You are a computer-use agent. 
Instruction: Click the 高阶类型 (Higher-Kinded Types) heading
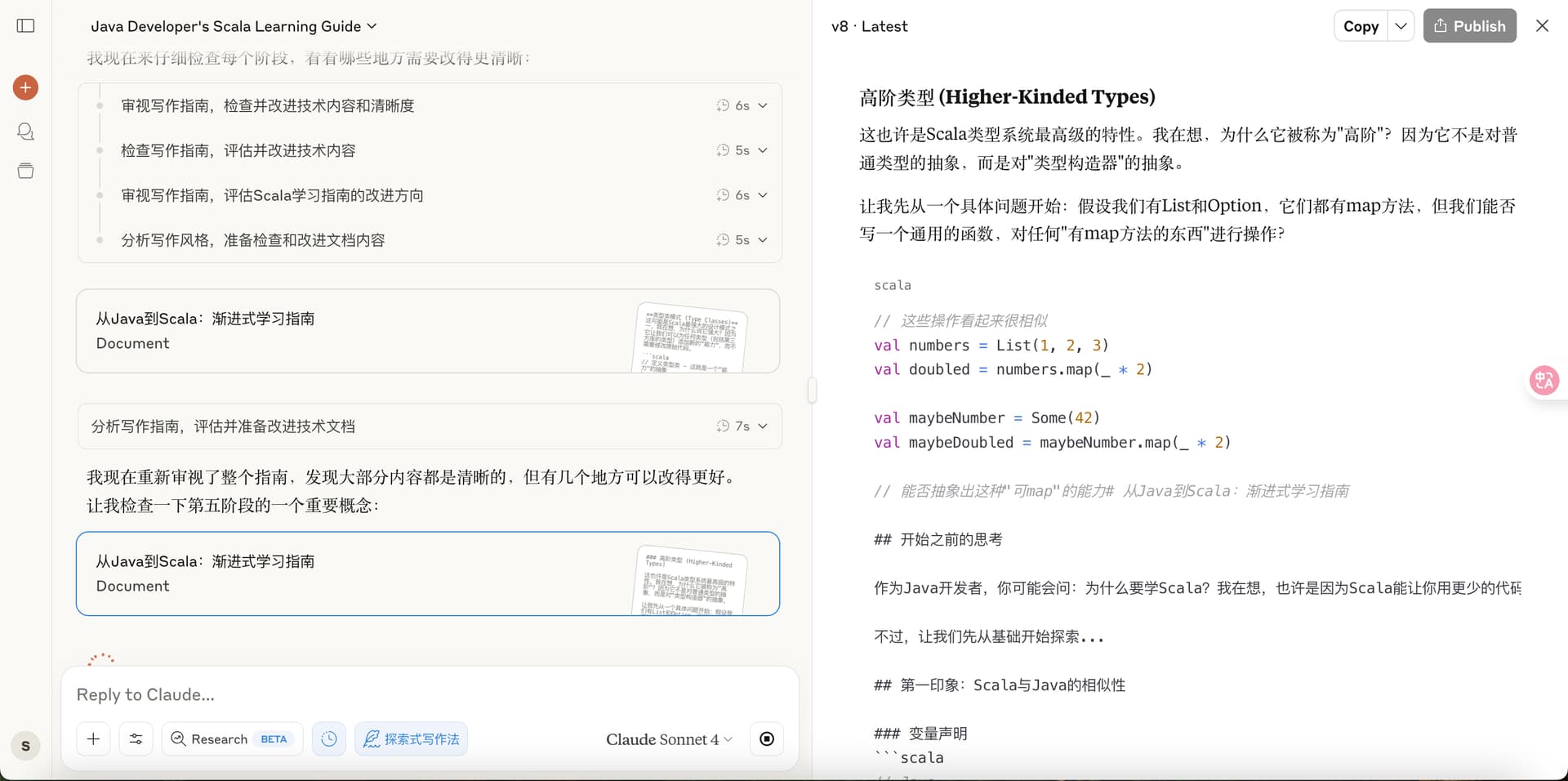pos(1007,97)
